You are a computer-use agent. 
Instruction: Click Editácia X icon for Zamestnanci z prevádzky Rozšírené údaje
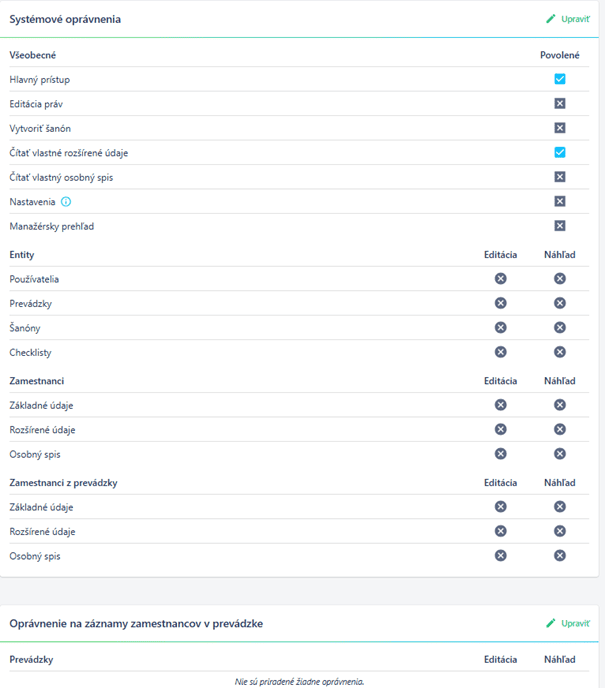coord(501,531)
